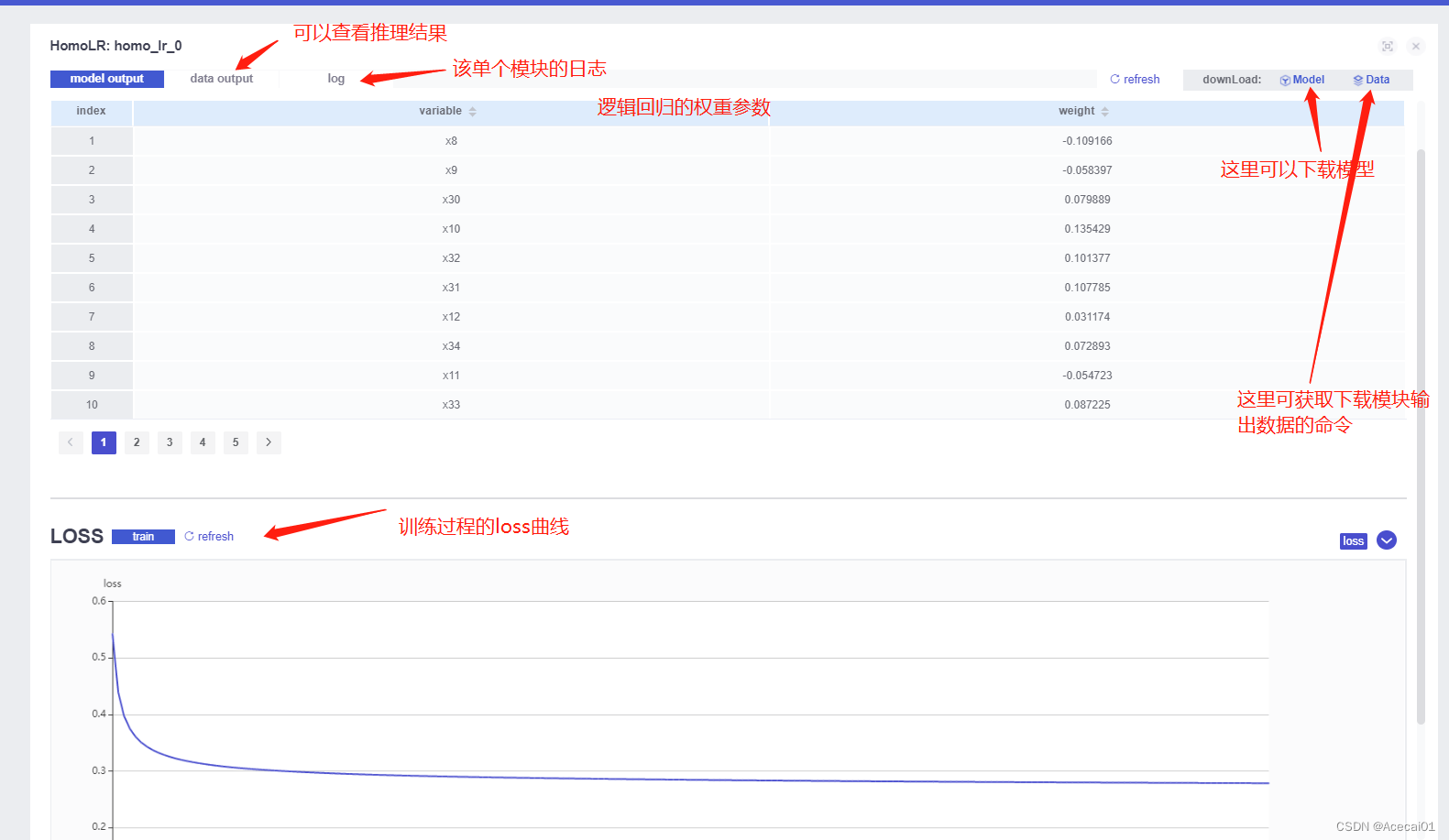Click weight value 0.079889

1087,200
